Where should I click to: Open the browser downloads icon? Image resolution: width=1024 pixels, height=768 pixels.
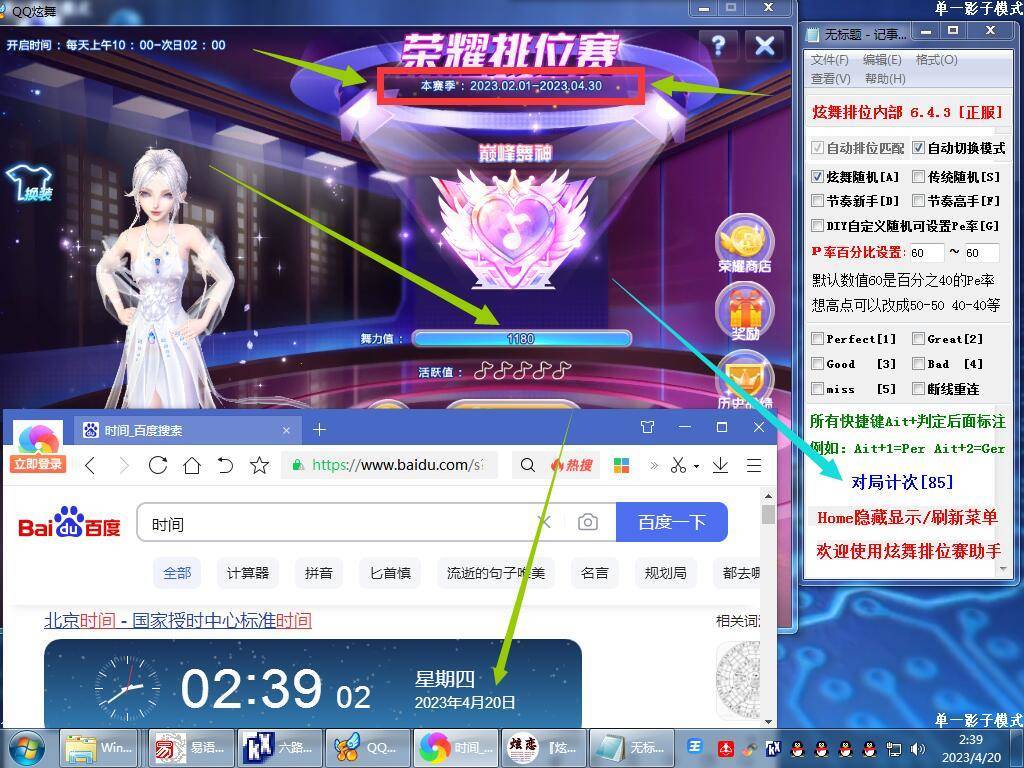(x=720, y=465)
